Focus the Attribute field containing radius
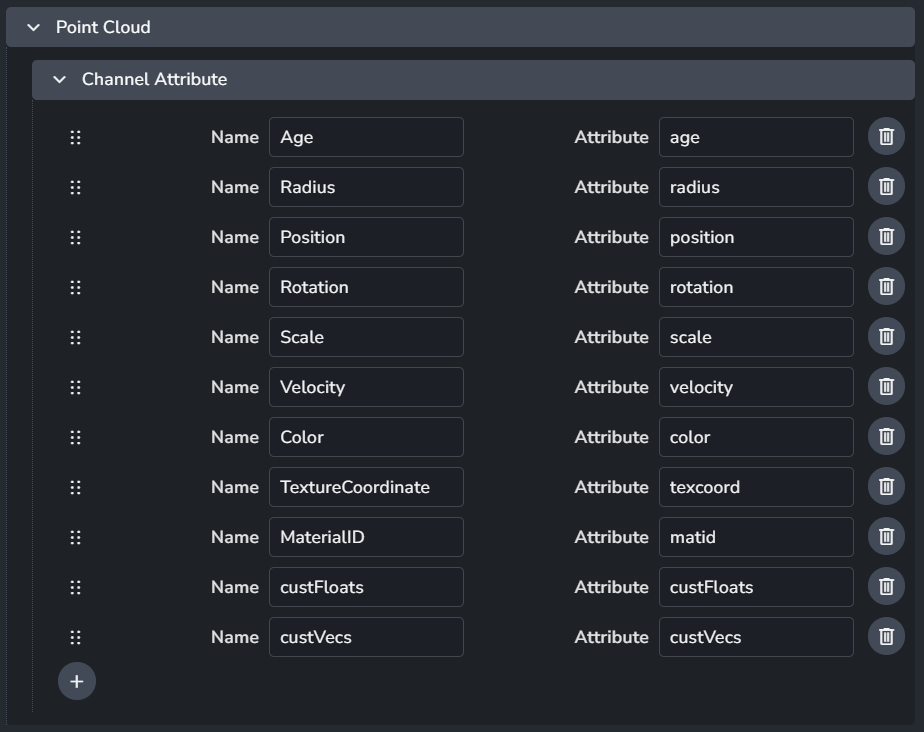Image resolution: width=924 pixels, height=732 pixels. click(x=756, y=187)
